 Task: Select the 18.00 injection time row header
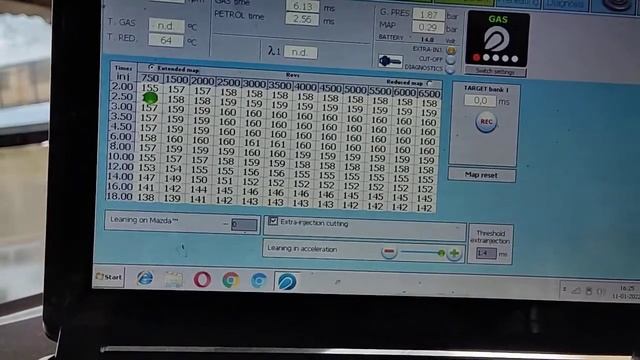(119, 196)
